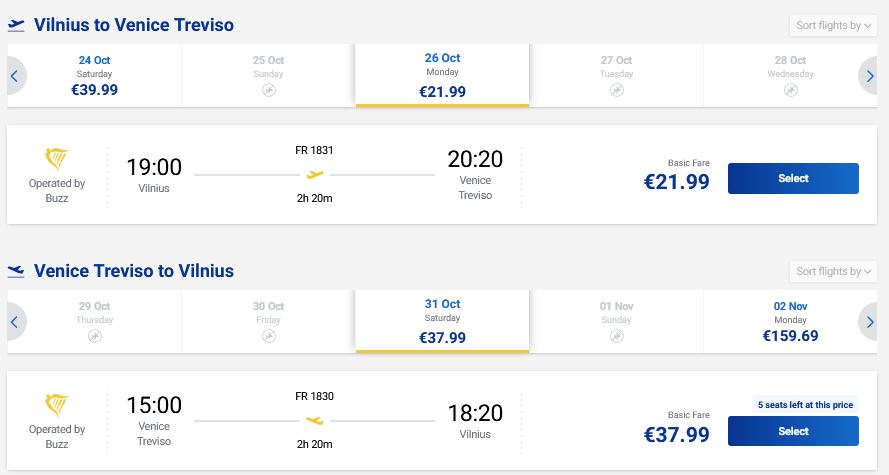Click the landing plane icon beside Venice Treviso heading
The height and width of the screenshot is (475, 889).
(x=16, y=271)
